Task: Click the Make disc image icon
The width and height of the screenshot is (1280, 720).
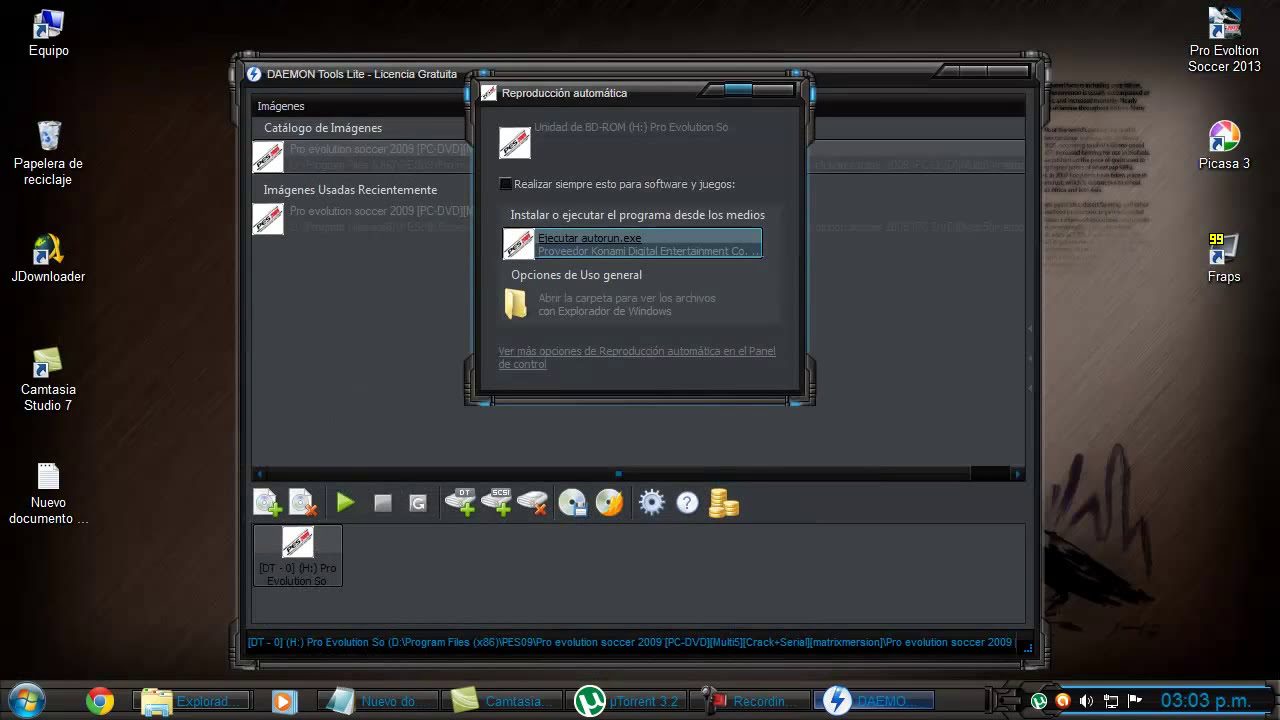Action: [573, 502]
